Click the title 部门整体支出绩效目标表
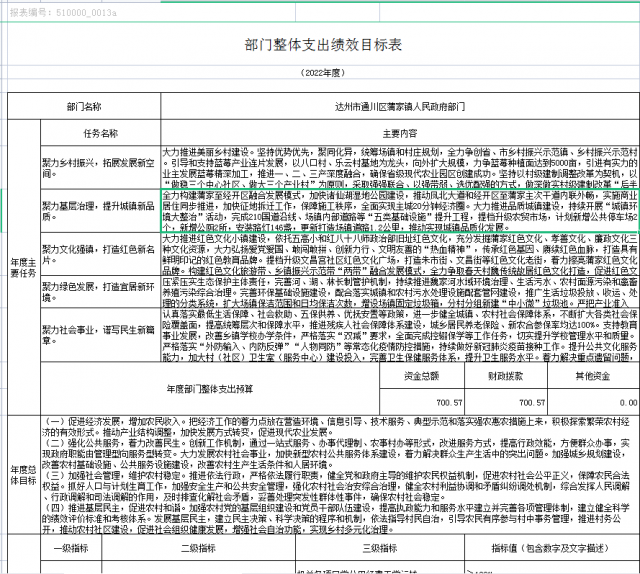The height and width of the screenshot is (574, 640). pyautogui.click(x=323, y=45)
